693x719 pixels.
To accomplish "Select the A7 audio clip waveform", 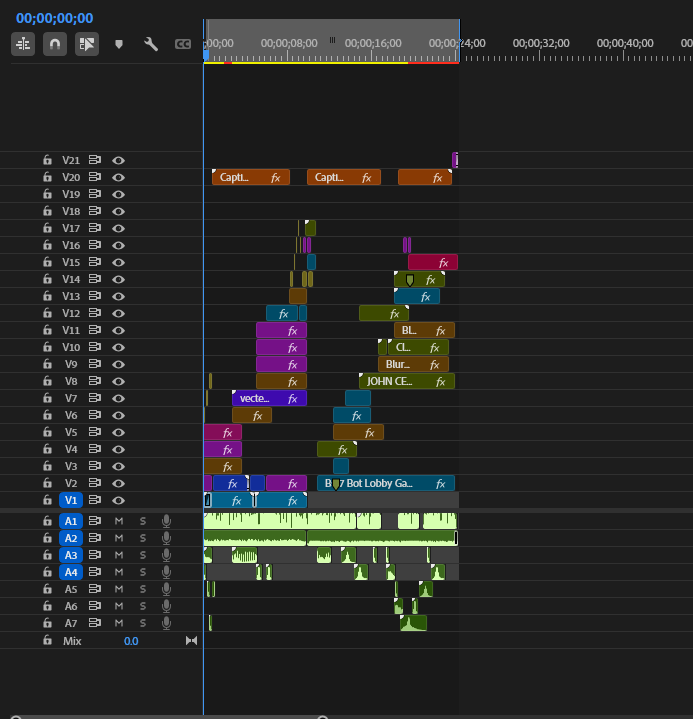I will [x=413, y=623].
